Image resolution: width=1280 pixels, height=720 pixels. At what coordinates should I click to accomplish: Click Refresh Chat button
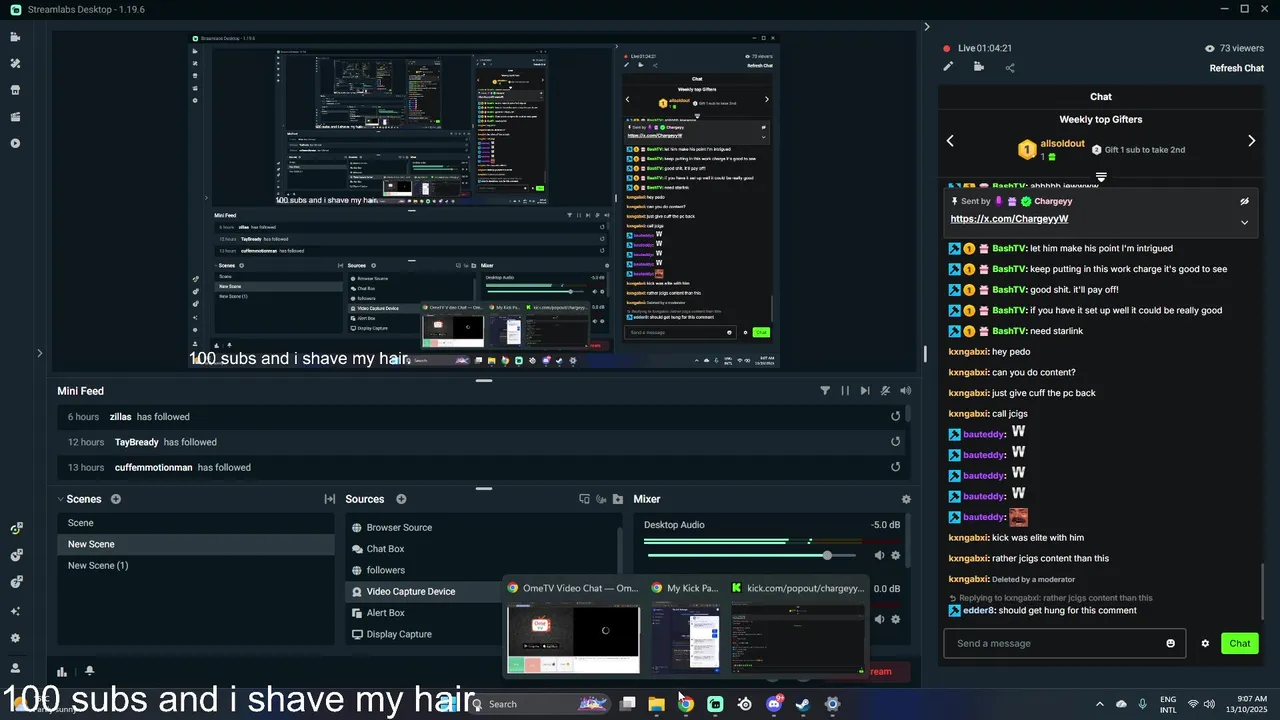1237,68
